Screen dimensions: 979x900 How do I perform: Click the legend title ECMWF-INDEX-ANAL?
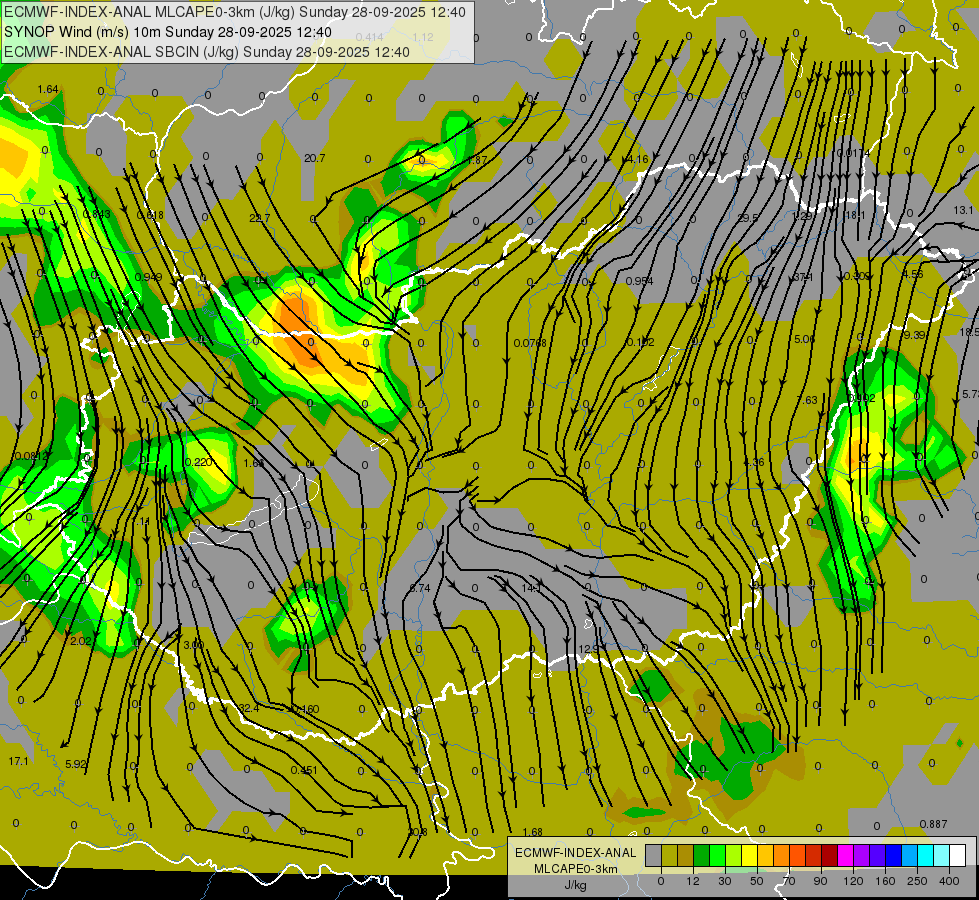click(576, 853)
